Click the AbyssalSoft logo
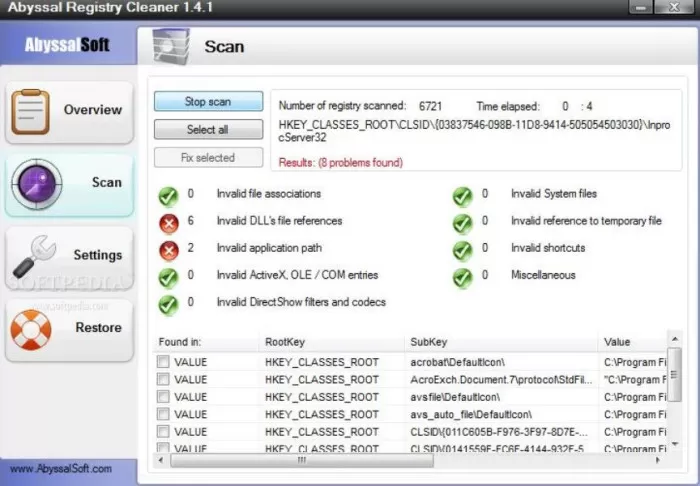This screenshot has width=700, height=486. [67, 45]
